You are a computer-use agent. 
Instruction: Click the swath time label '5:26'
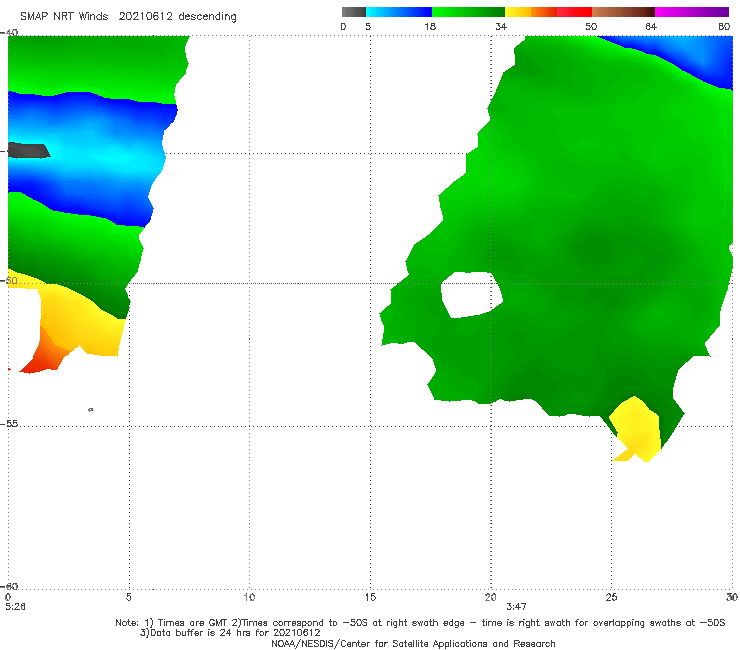tap(15, 607)
